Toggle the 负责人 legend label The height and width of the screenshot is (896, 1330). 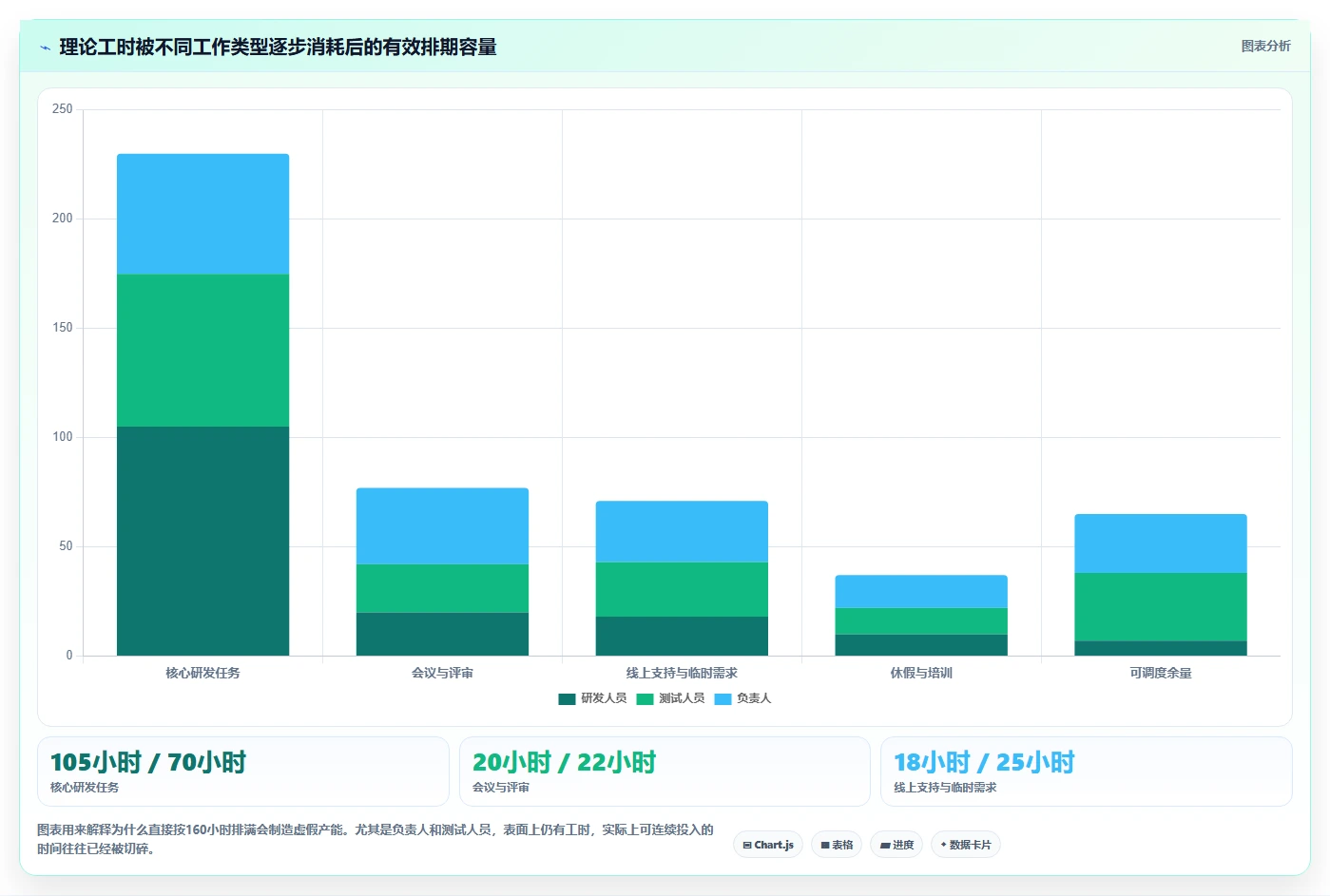(754, 698)
